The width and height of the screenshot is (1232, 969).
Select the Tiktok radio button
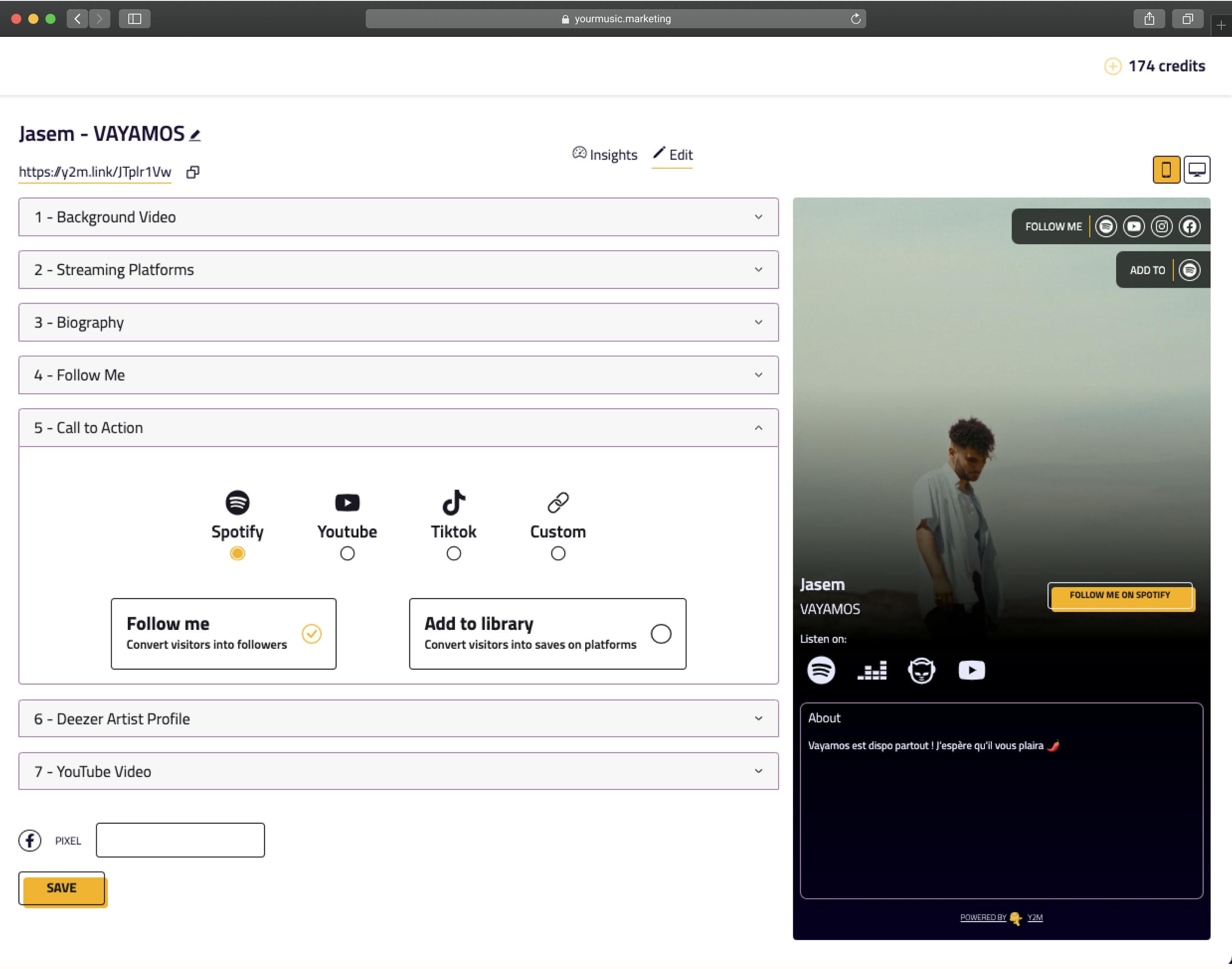pos(453,553)
